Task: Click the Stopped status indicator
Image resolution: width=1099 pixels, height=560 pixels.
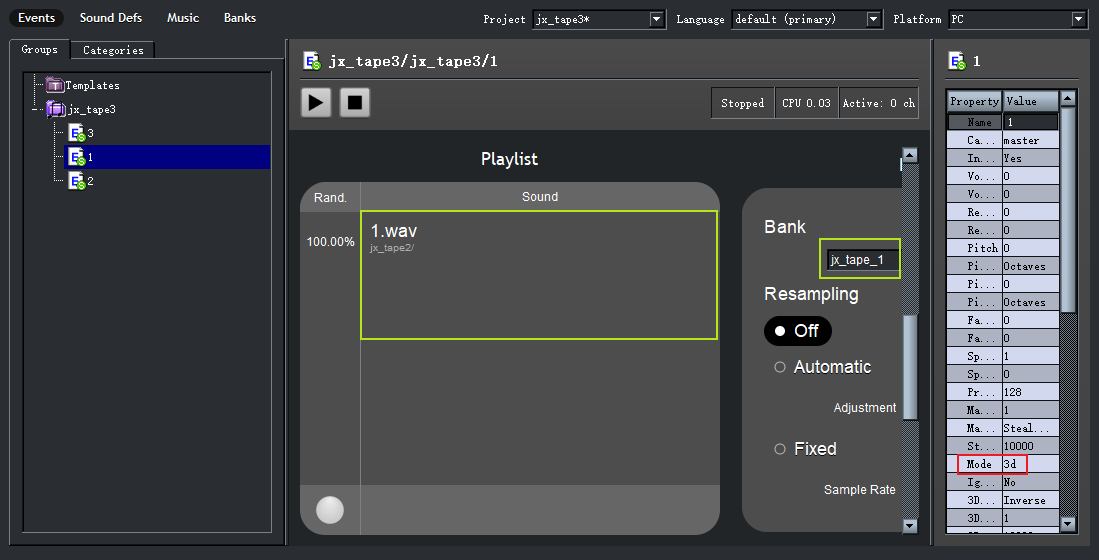Action: (x=742, y=103)
